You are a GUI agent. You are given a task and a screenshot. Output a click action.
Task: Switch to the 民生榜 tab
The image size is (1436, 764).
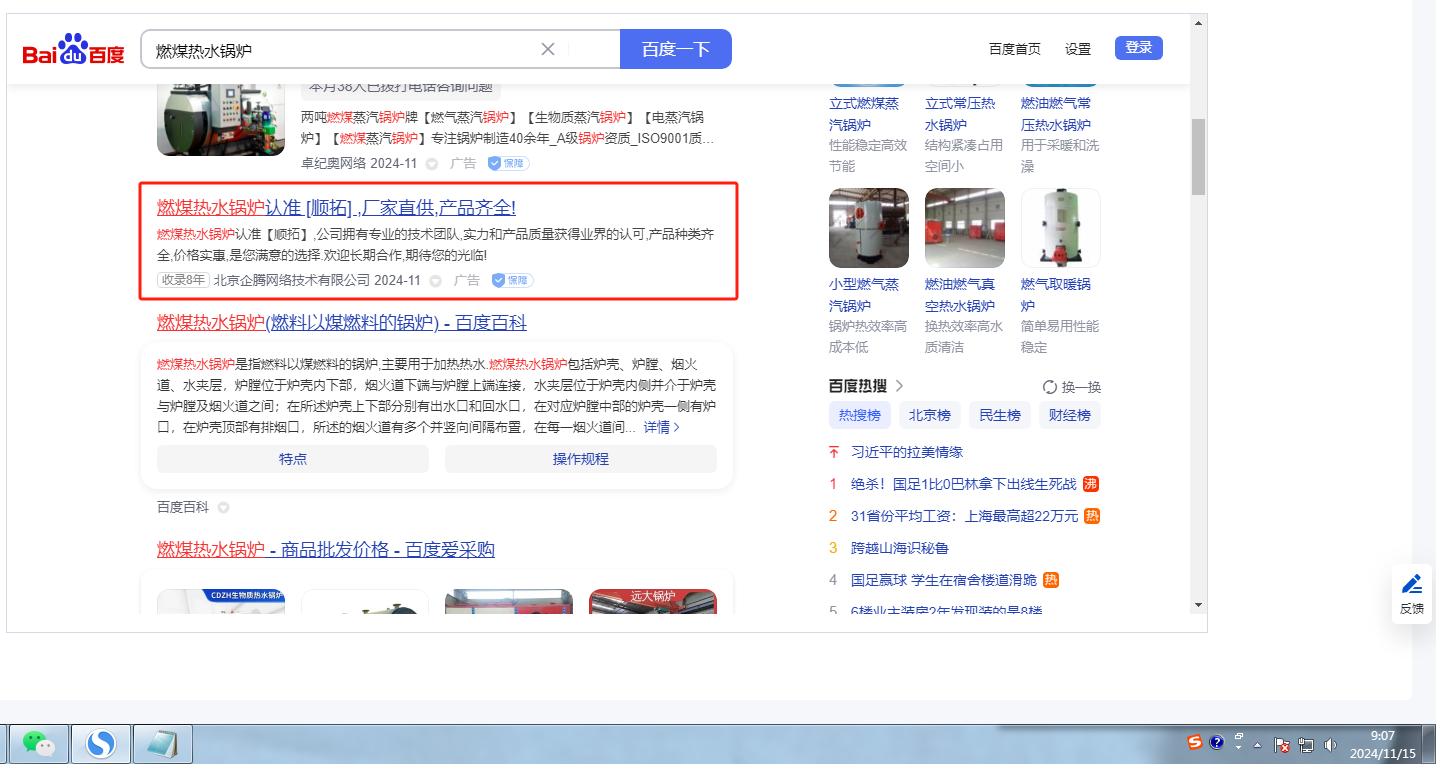(1000, 415)
